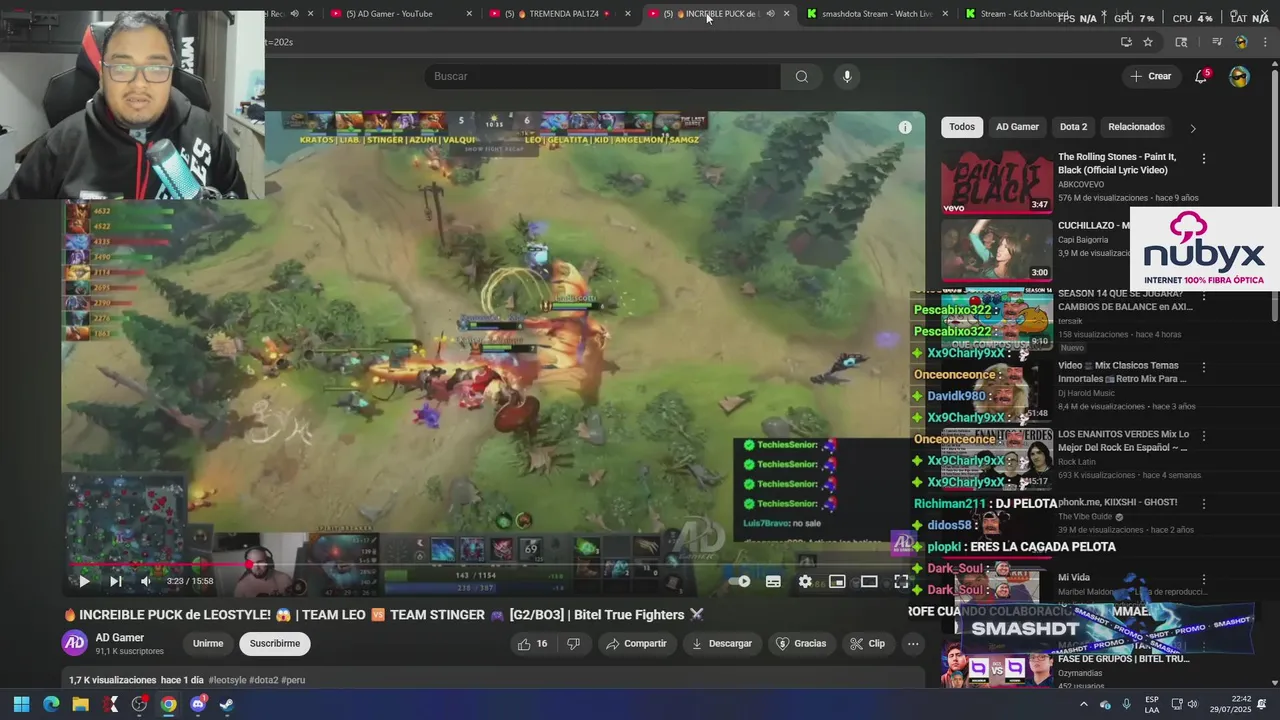
Task: Select the AD Gamer filter chip
Action: point(1017,127)
